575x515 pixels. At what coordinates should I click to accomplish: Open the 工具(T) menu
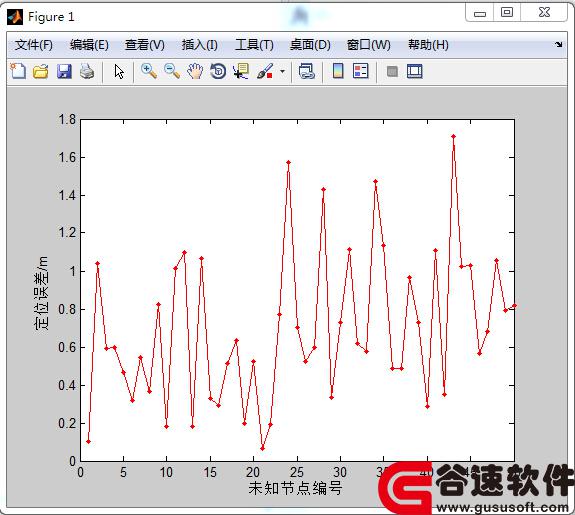point(254,45)
